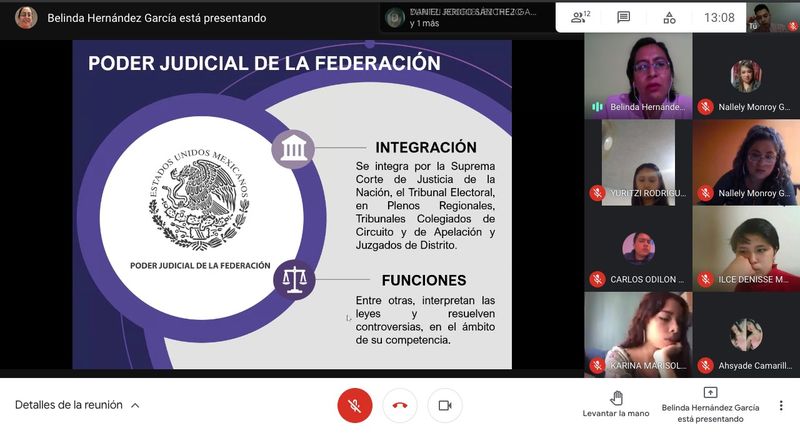Hang up the call
Viewport: 800px width, 433px height.
(x=399, y=405)
